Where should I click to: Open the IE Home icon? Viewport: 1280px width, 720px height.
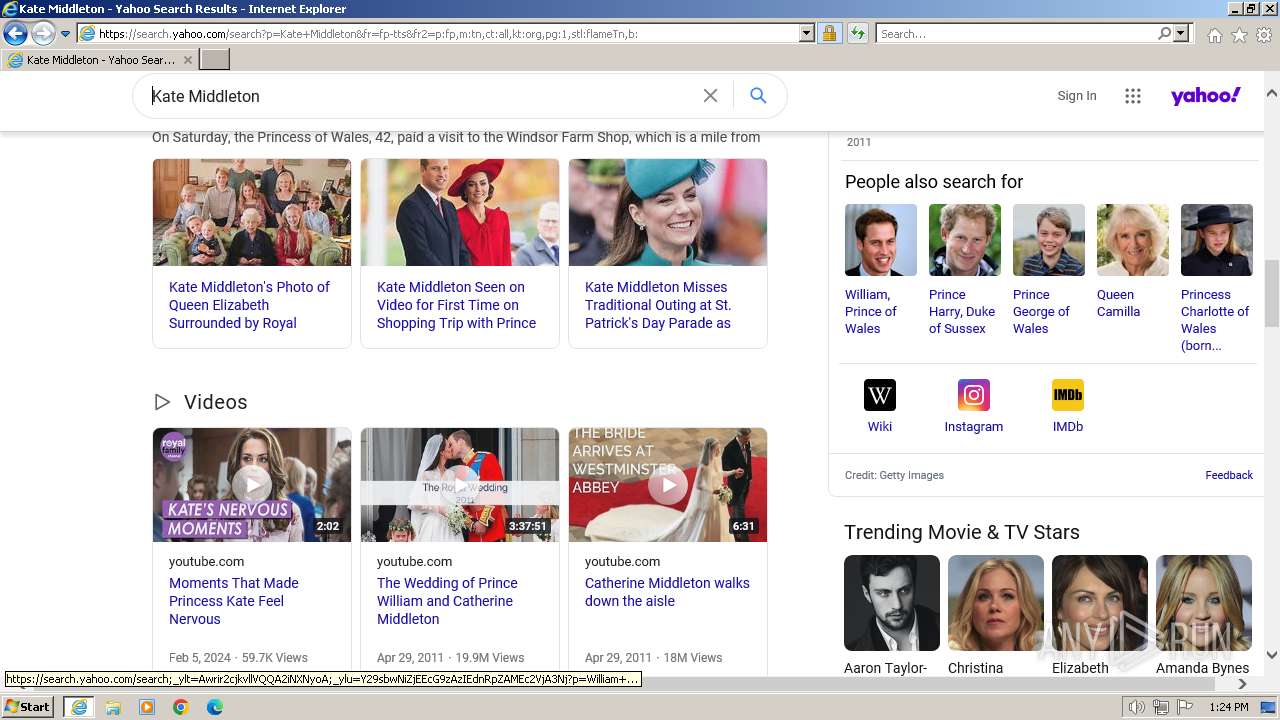[x=1214, y=35]
